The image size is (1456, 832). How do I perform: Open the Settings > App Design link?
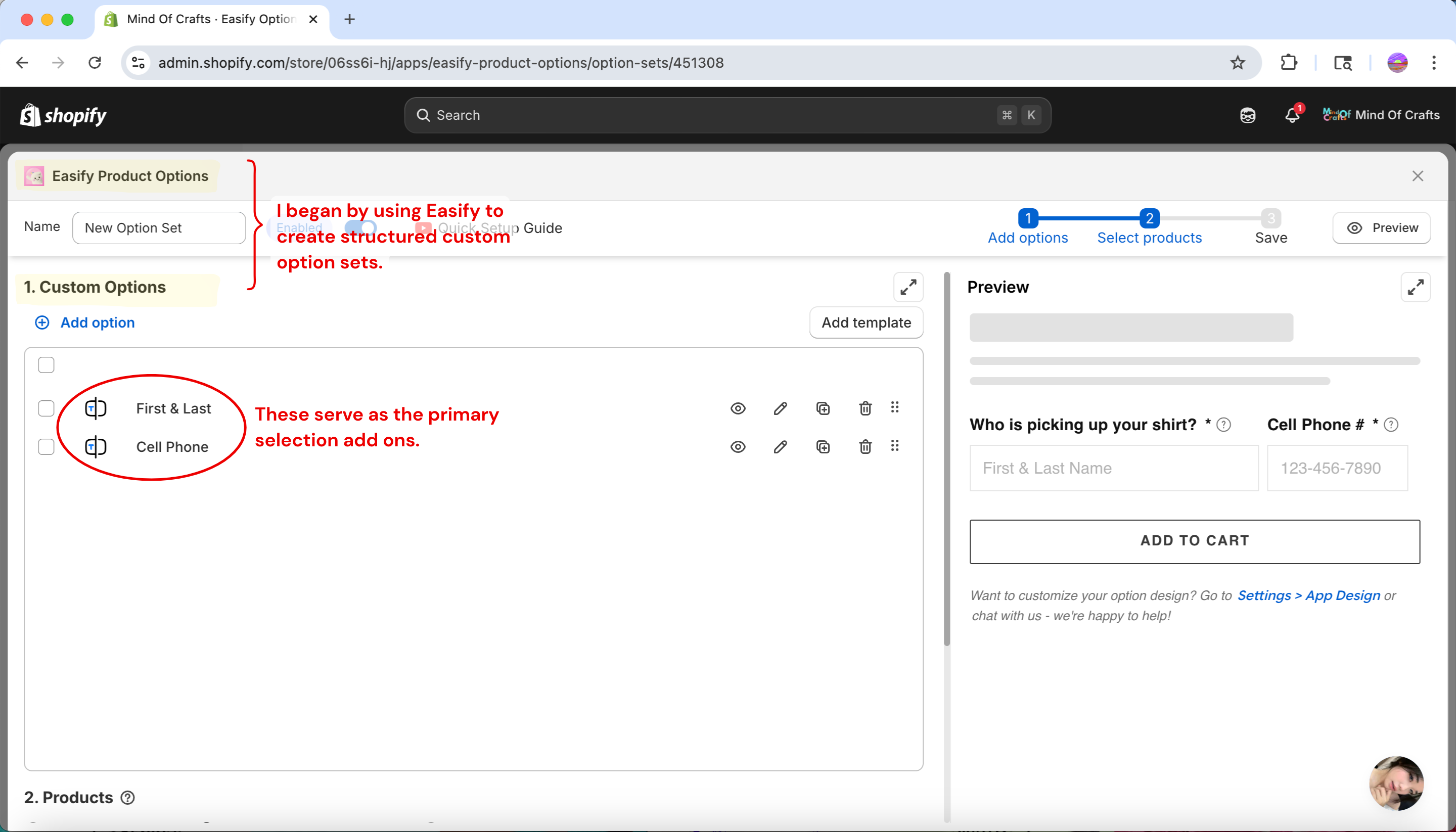pyautogui.click(x=1308, y=595)
